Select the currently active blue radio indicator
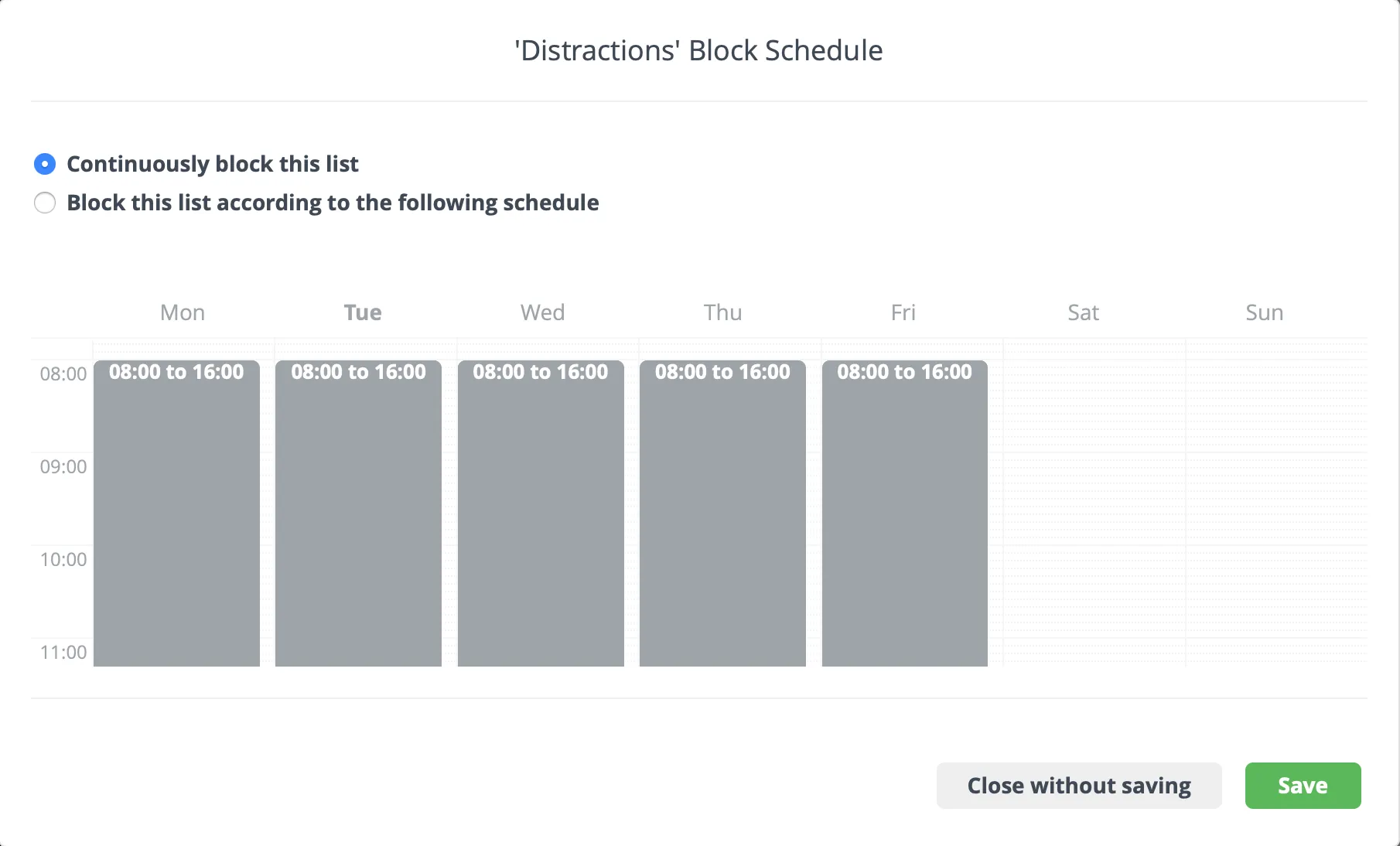This screenshot has width=1400, height=846. (x=45, y=164)
